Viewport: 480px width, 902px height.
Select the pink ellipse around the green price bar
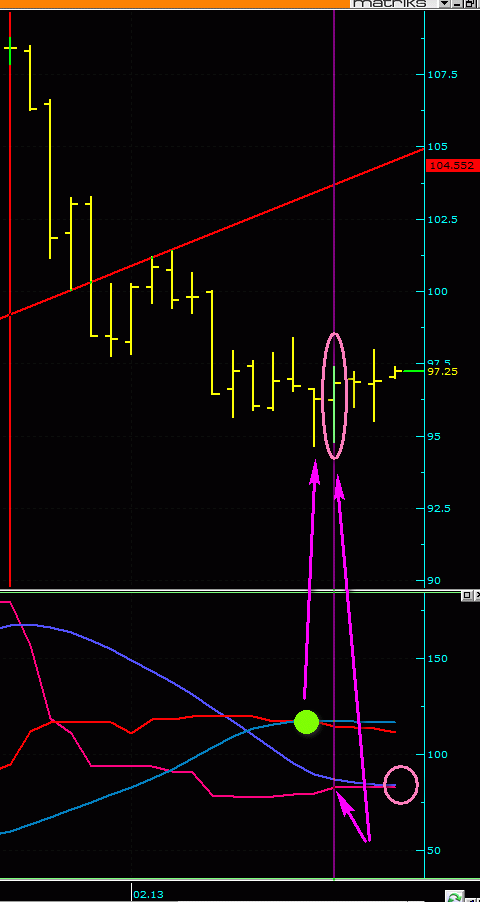click(335, 396)
